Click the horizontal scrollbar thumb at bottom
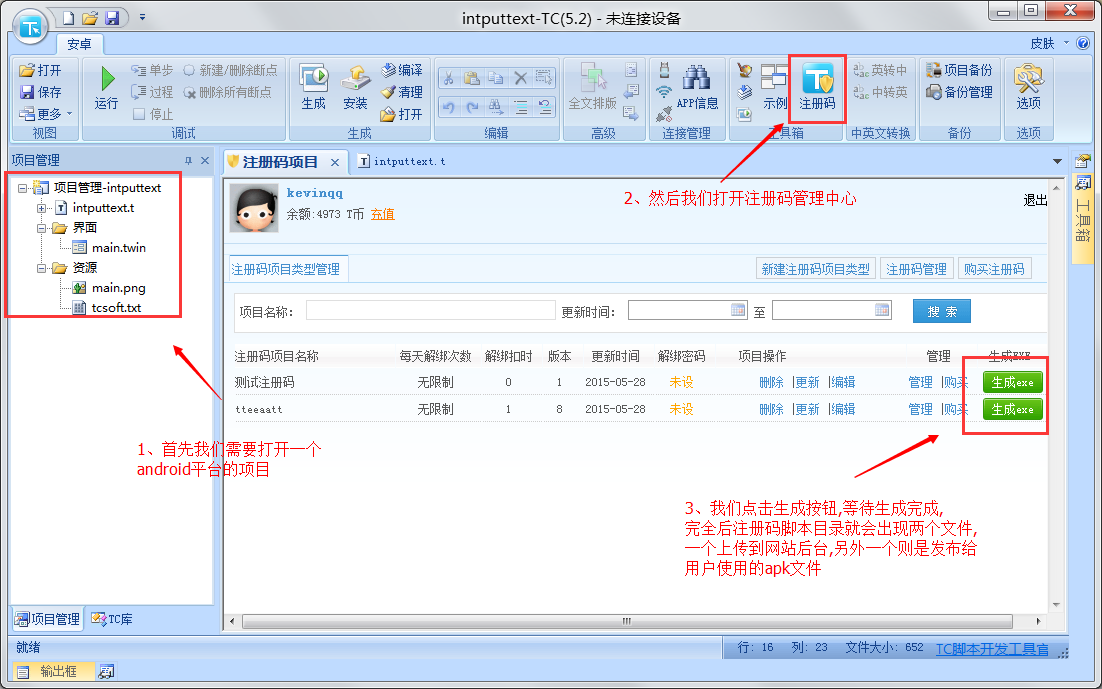The image size is (1102, 689). pyautogui.click(x=626, y=621)
